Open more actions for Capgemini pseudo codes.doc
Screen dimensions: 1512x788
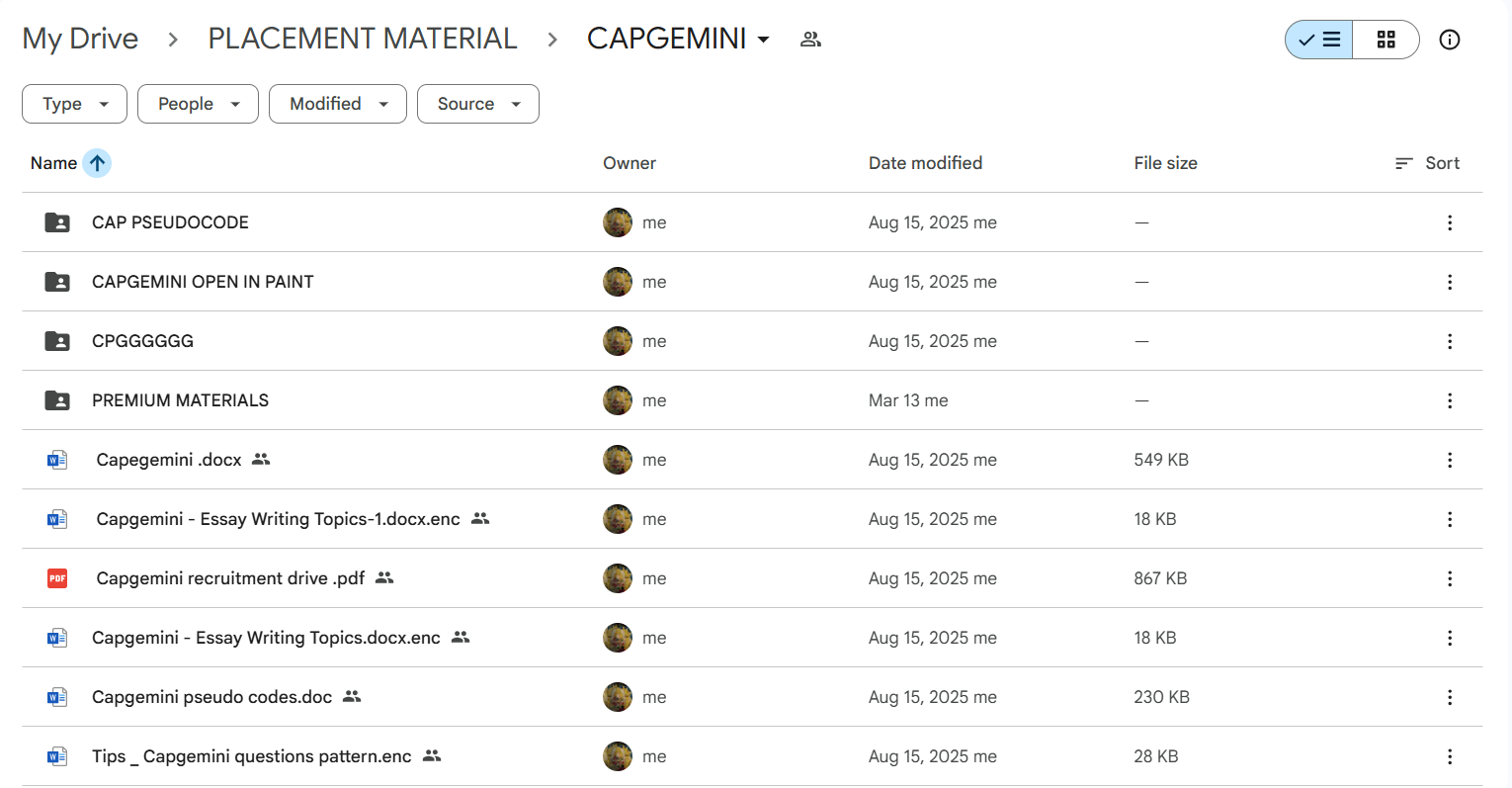(1450, 697)
